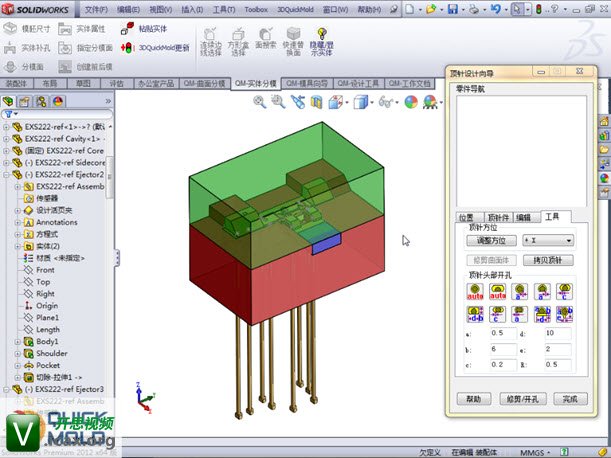Open the 模胚尺寸 tool
The image size is (611, 458).
(26, 28)
